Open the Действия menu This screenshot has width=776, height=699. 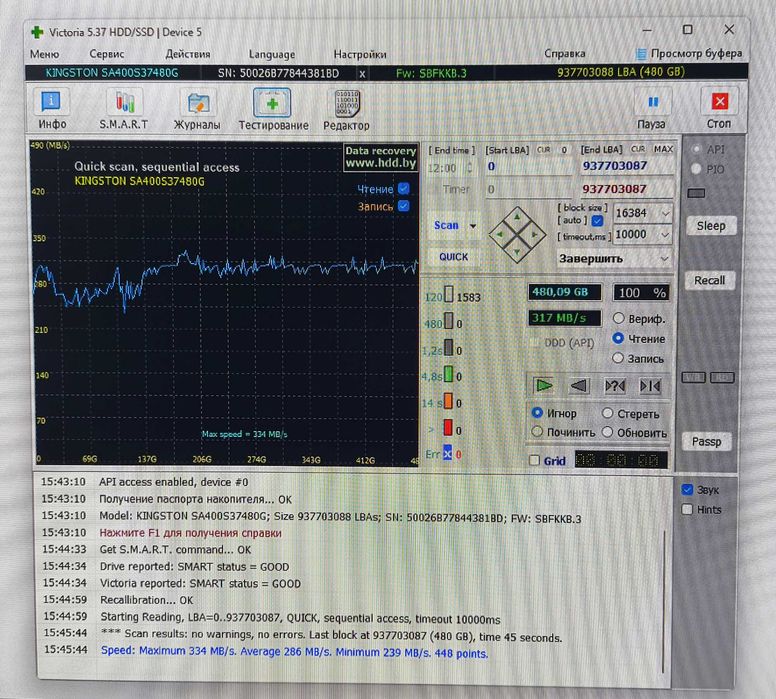click(x=188, y=54)
